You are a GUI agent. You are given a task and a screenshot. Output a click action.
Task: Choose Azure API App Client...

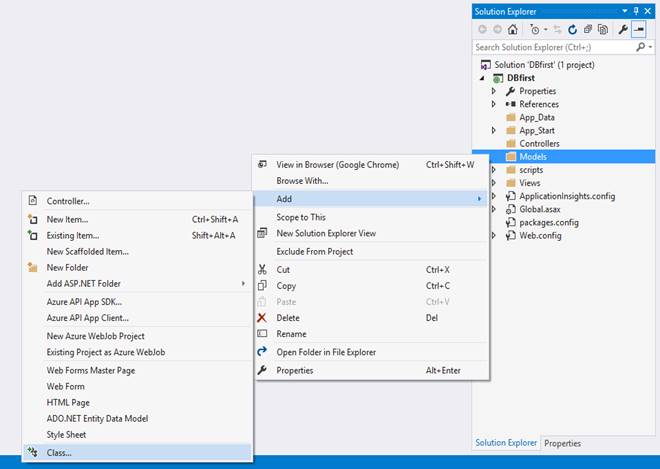point(137,318)
